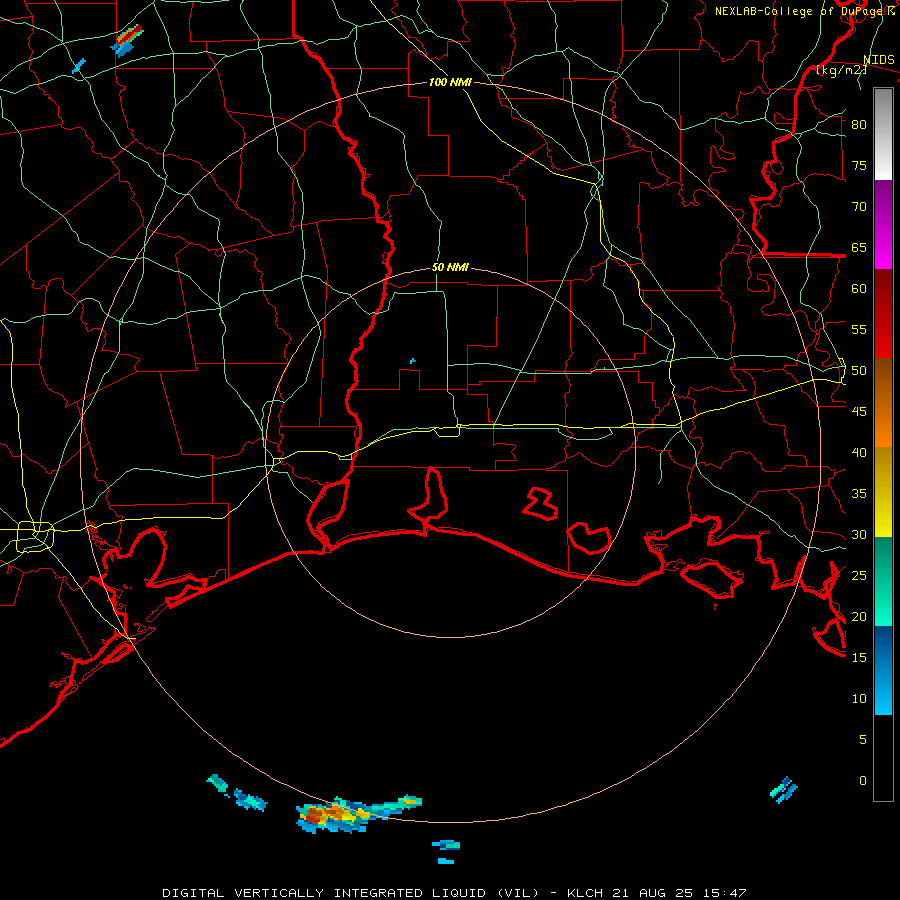Click the (kg/m2) units label
This screenshot has width=900, height=900.
click(841, 70)
